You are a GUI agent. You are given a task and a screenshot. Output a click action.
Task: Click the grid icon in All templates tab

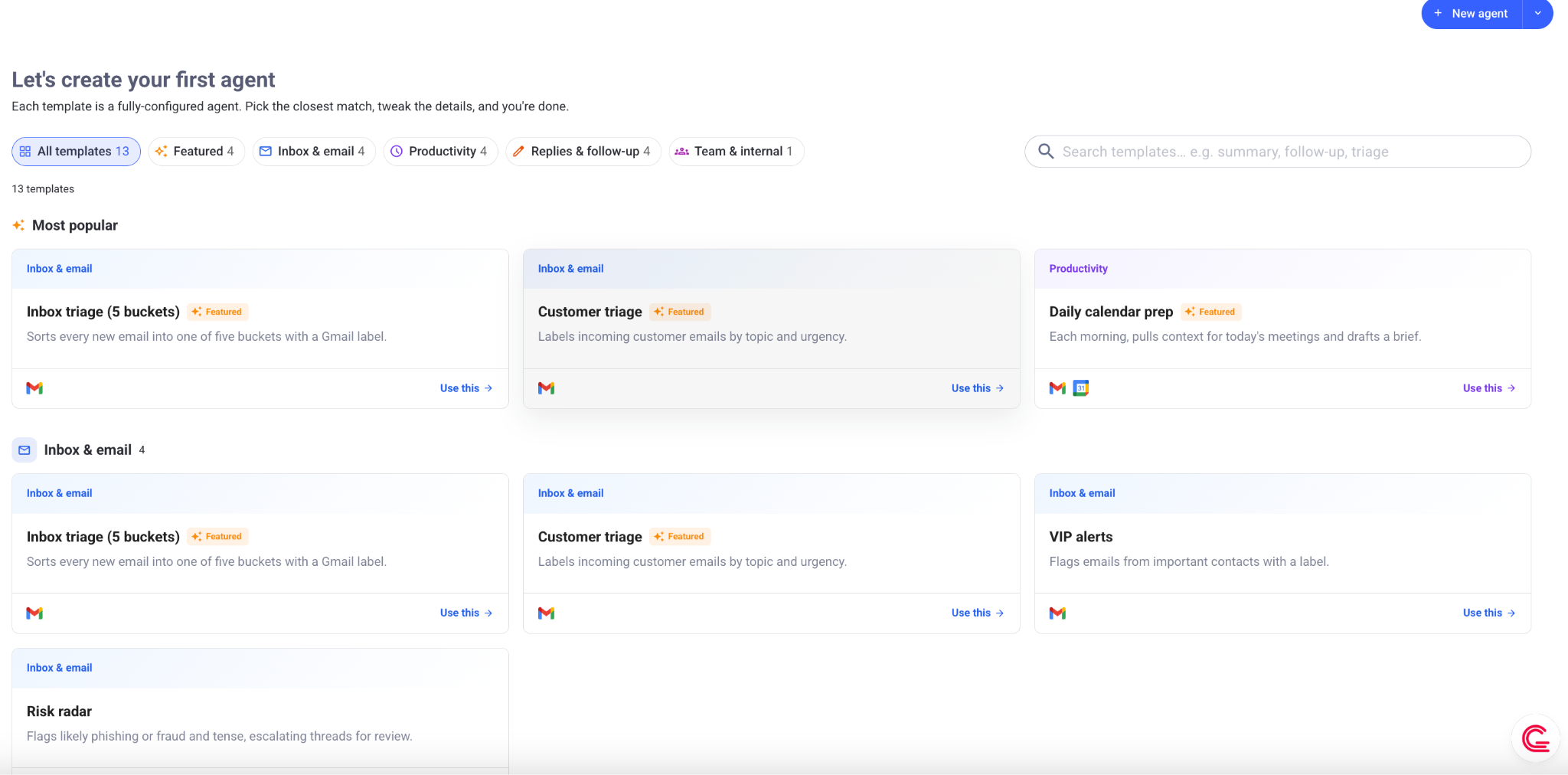[x=25, y=152]
